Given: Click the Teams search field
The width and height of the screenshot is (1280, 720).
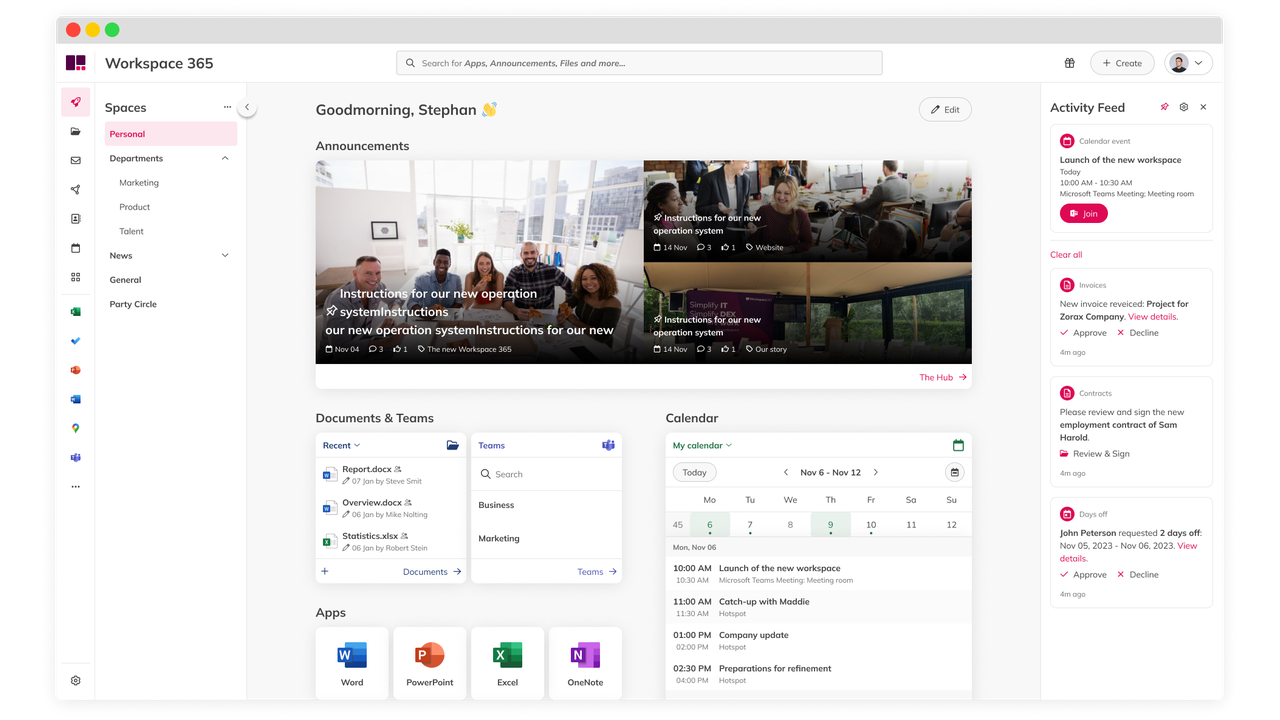Looking at the screenshot, I should pyautogui.click(x=546, y=474).
